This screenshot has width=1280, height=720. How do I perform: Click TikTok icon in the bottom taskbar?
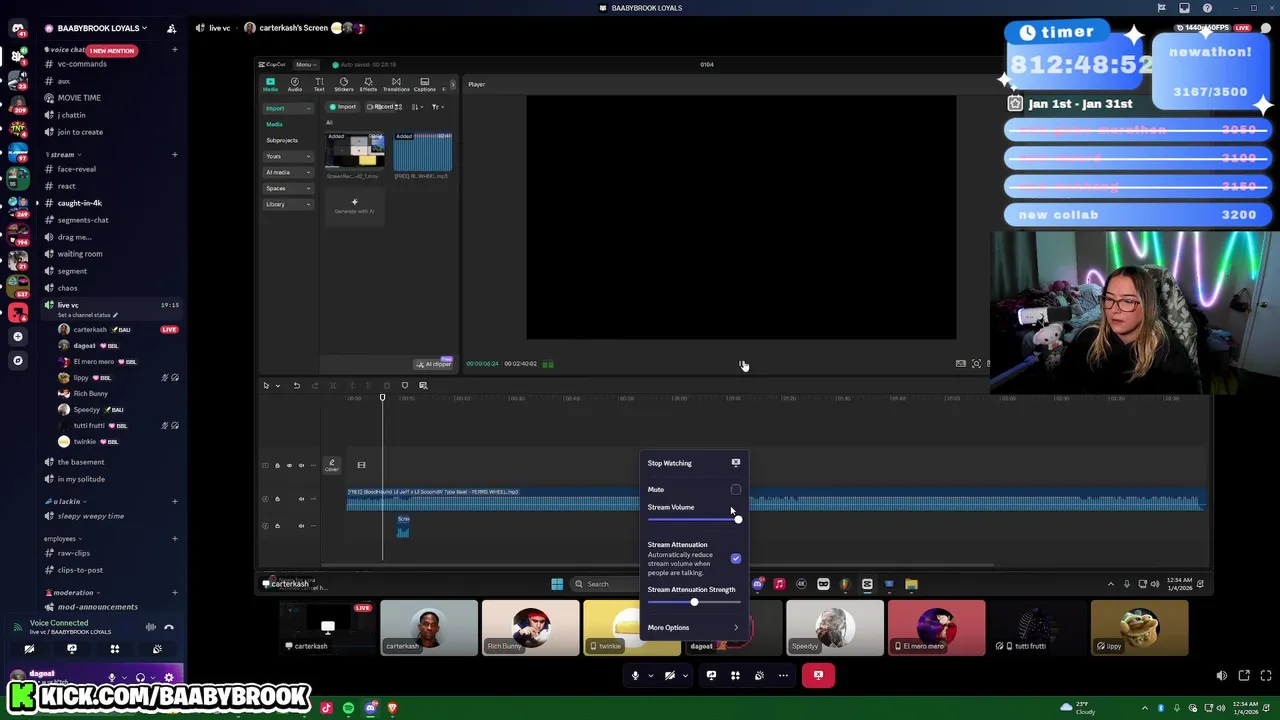[326, 708]
